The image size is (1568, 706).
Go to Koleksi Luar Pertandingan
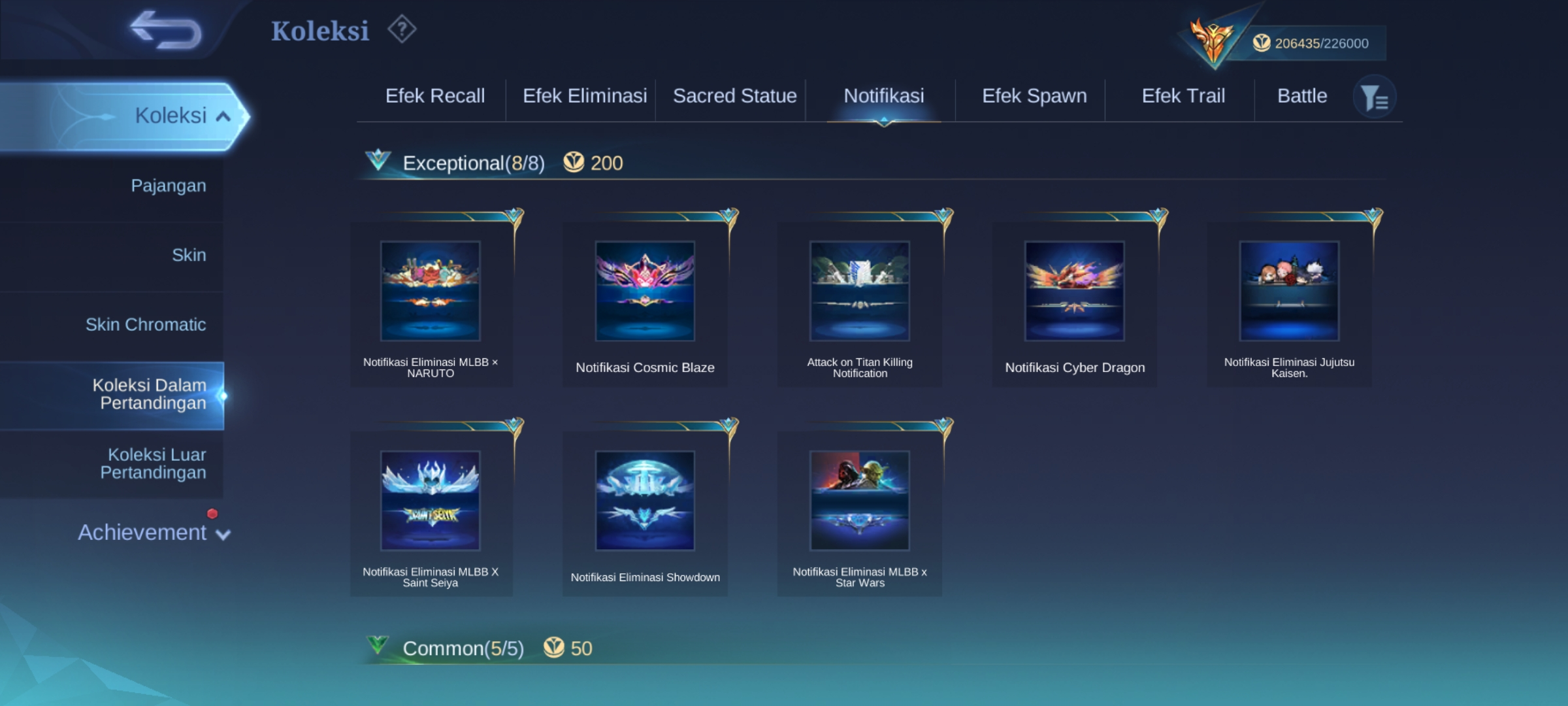tap(153, 463)
